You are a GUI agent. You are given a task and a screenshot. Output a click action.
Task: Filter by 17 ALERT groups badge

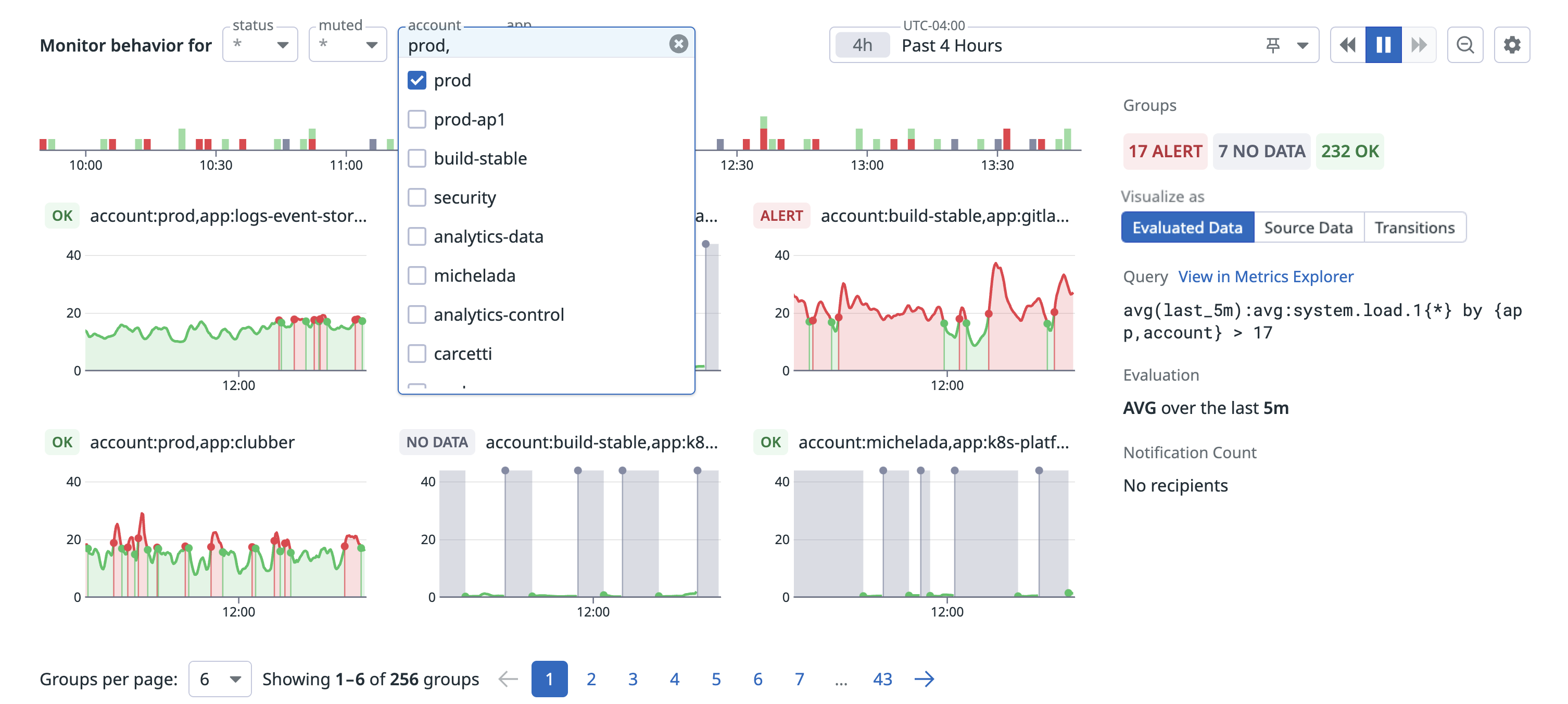pyautogui.click(x=1165, y=151)
